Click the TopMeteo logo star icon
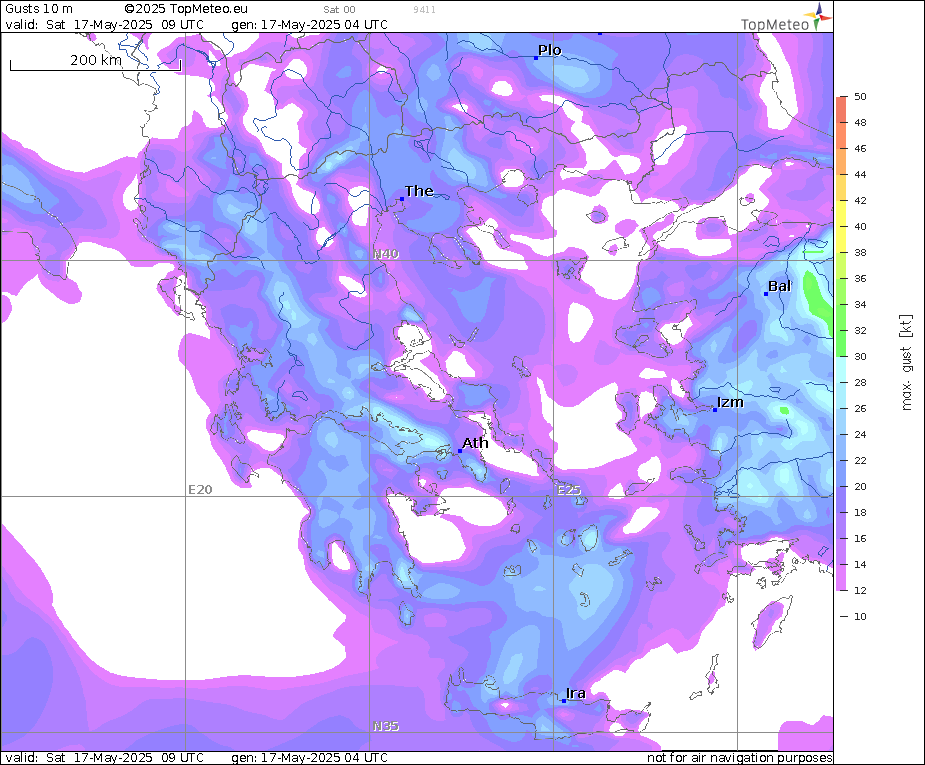925x765 pixels. pyautogui.click(x=818, y=16)
